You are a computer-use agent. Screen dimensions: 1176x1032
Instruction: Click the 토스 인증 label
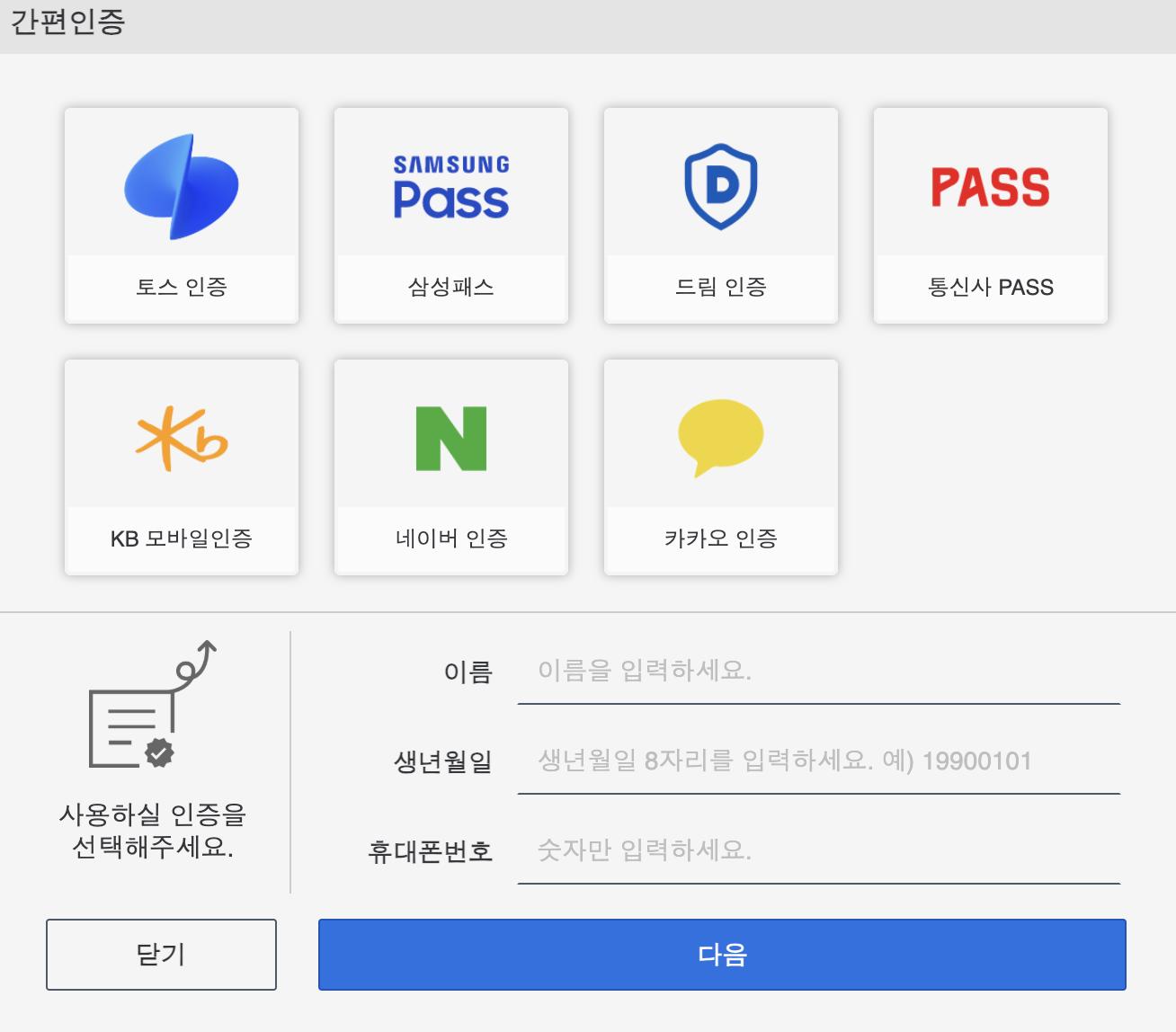pos(182,287)
